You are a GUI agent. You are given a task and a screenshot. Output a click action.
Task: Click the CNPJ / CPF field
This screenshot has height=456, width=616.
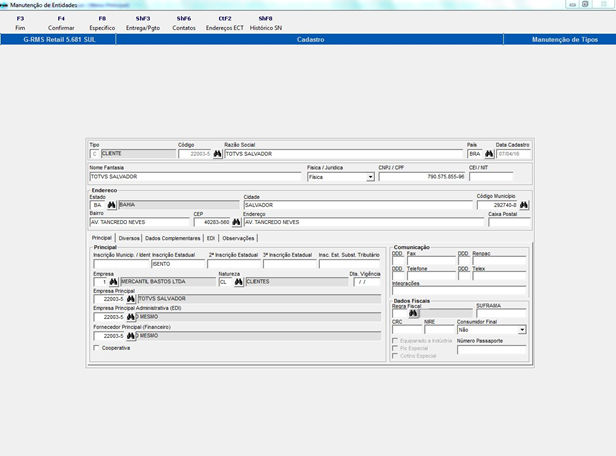[x=422, y=177]
